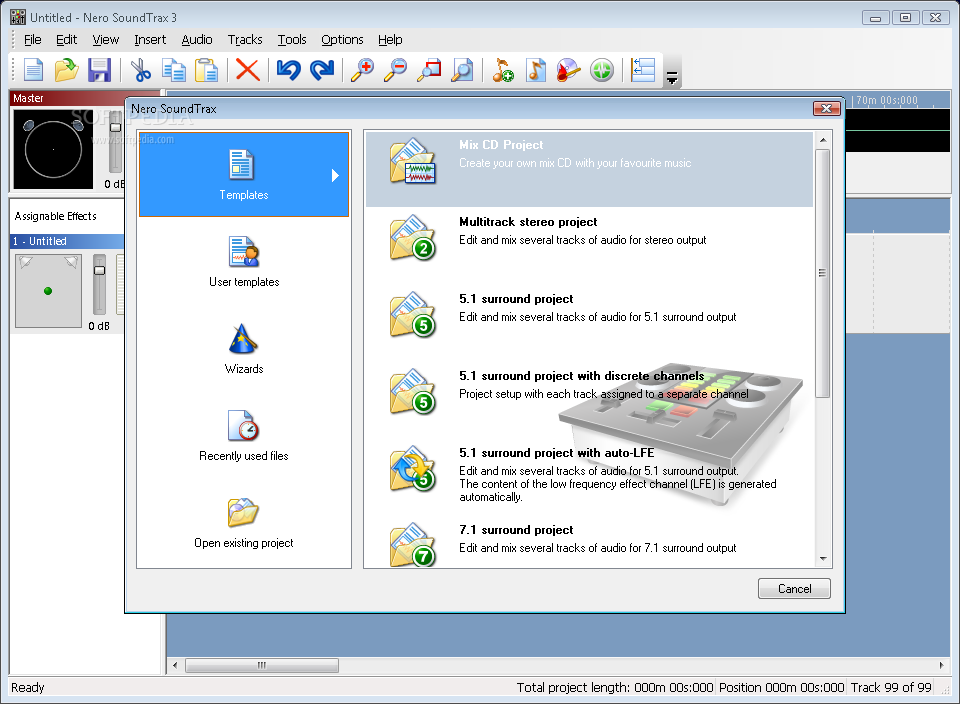Click the burn disc toolbar icon
The height and width of the screenshot is (704, 960).
[x=568, y=70]
